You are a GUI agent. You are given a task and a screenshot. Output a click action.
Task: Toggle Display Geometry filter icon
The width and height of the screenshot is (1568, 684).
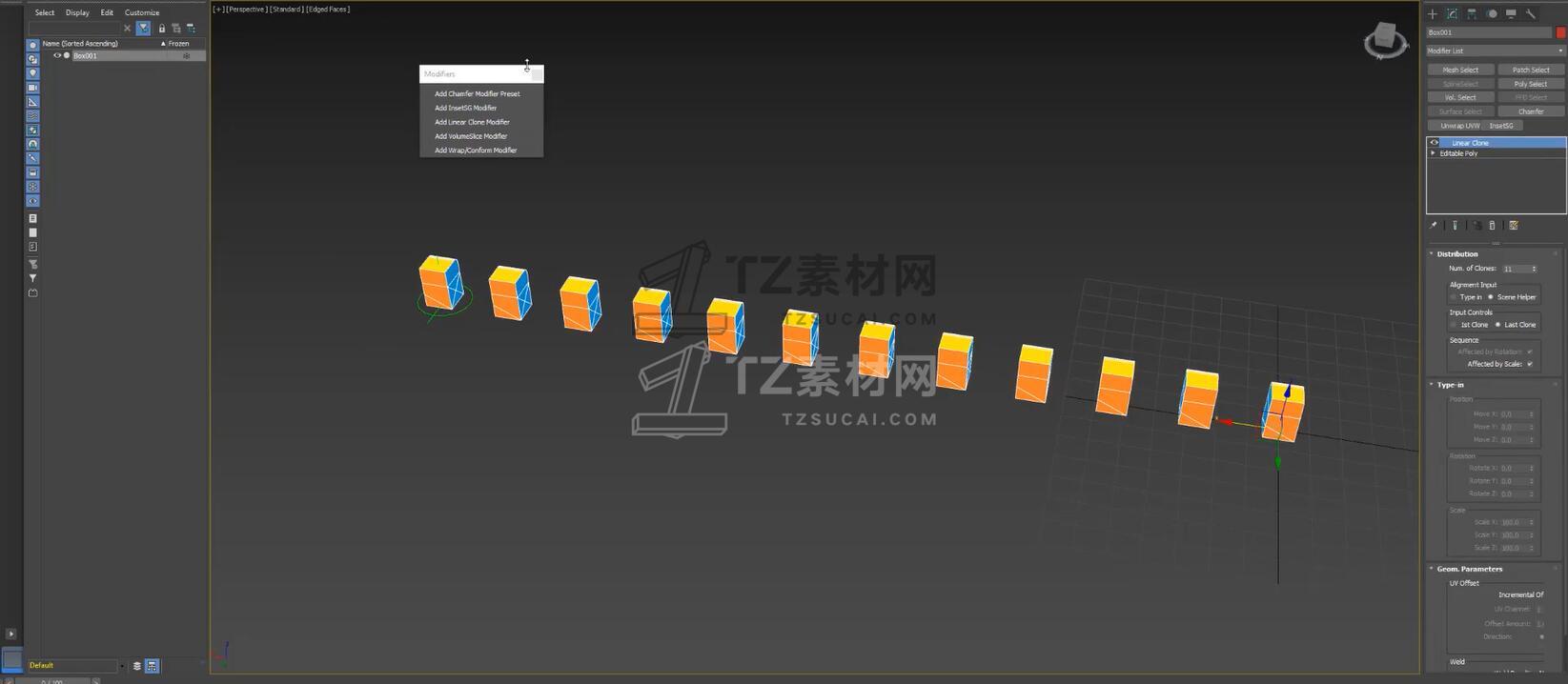(32, 45)
